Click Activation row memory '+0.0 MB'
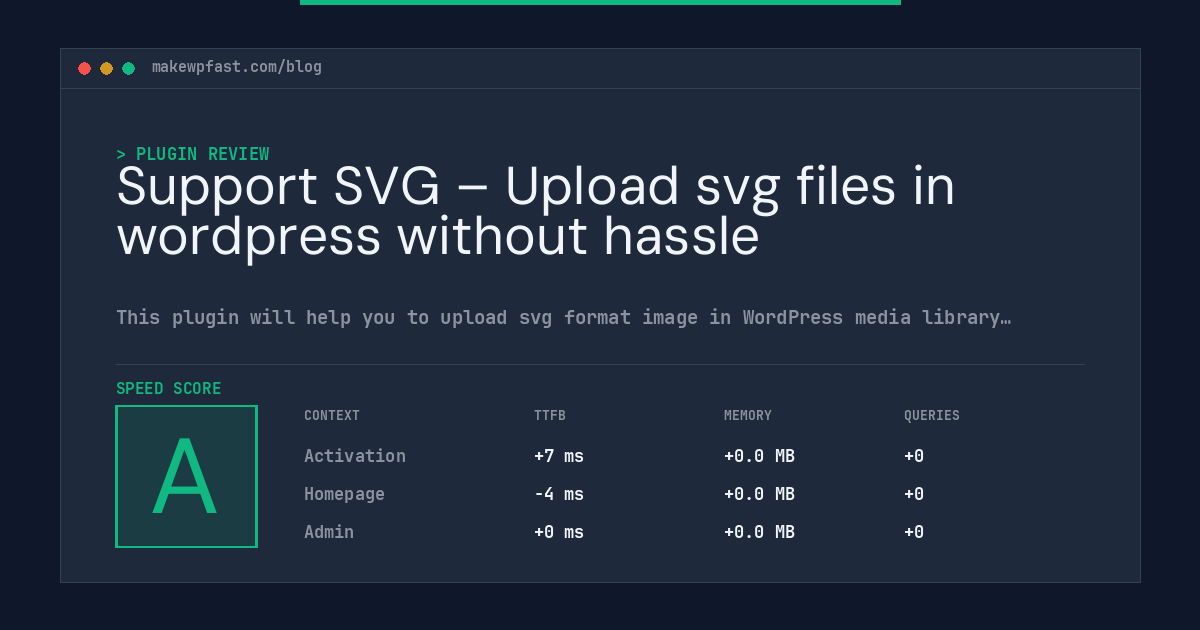This screenshot has width=1200, height=630. tap(759, 456)
